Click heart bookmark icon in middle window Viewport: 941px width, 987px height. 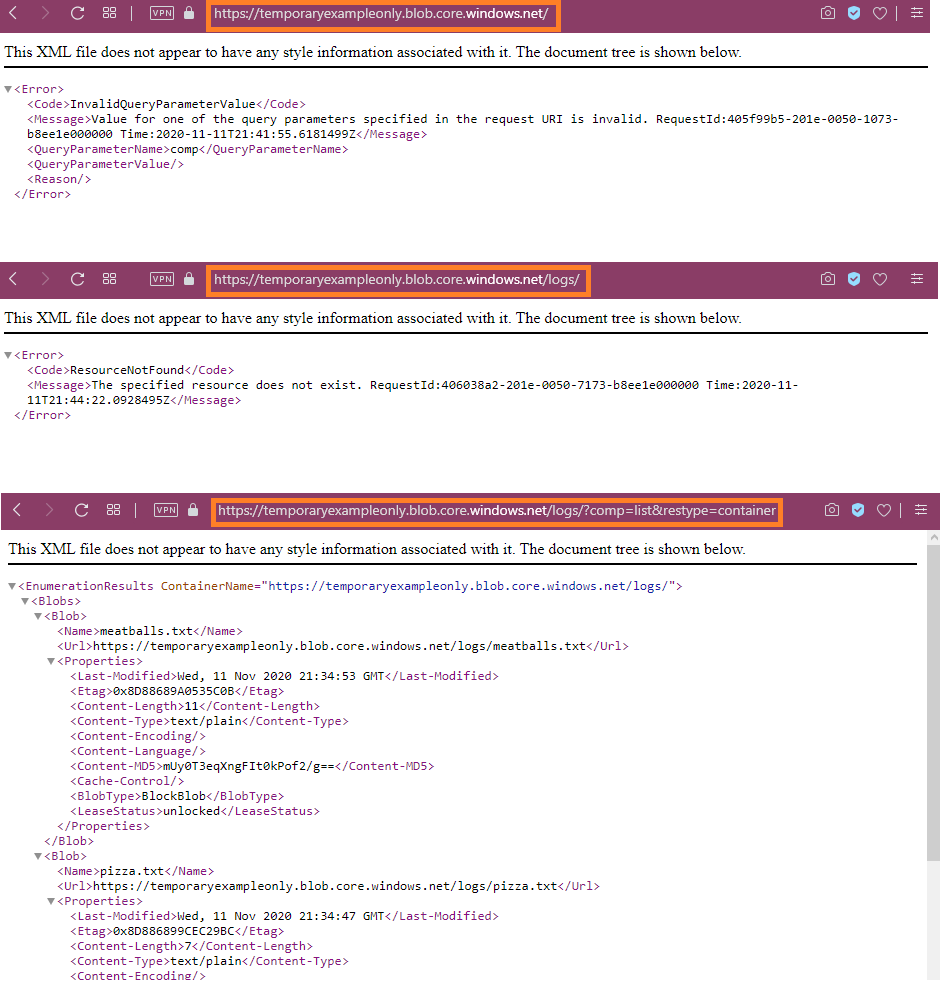coord(880,279)
